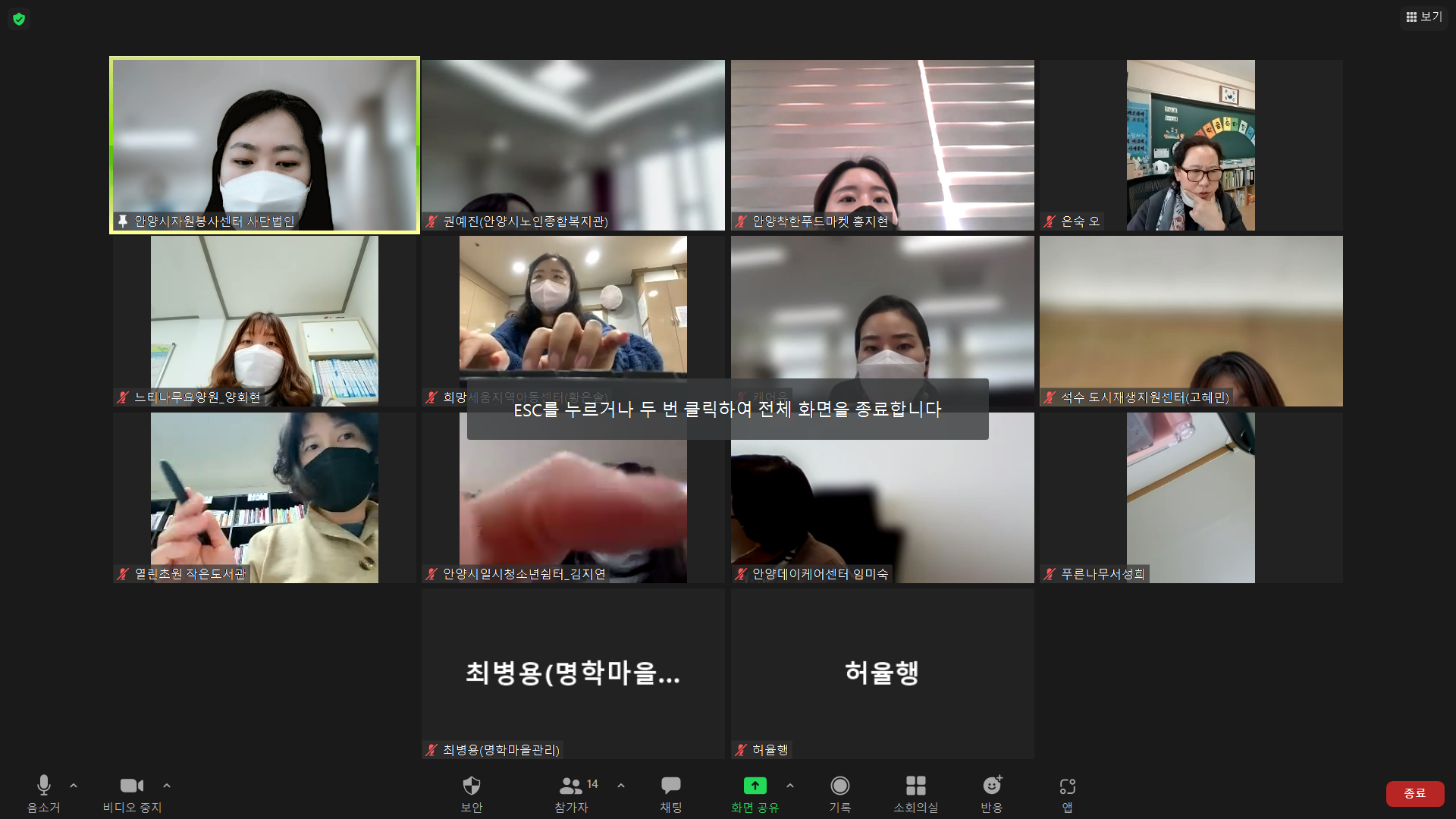
Task: Click the red End (종료) button
Action: (x=1414, y=793)
